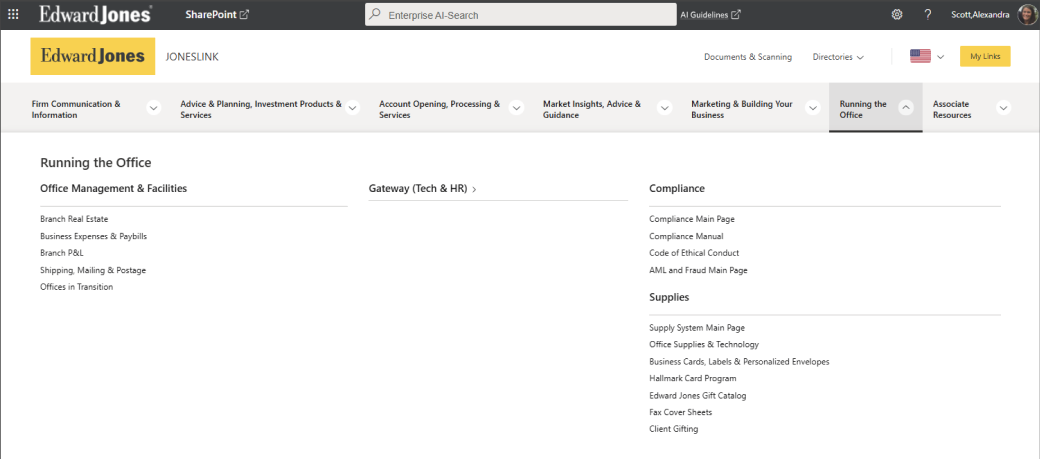Screen dimensions: 1040x459
Task: Open Supply System Main Page
Action: coord(696,328)
